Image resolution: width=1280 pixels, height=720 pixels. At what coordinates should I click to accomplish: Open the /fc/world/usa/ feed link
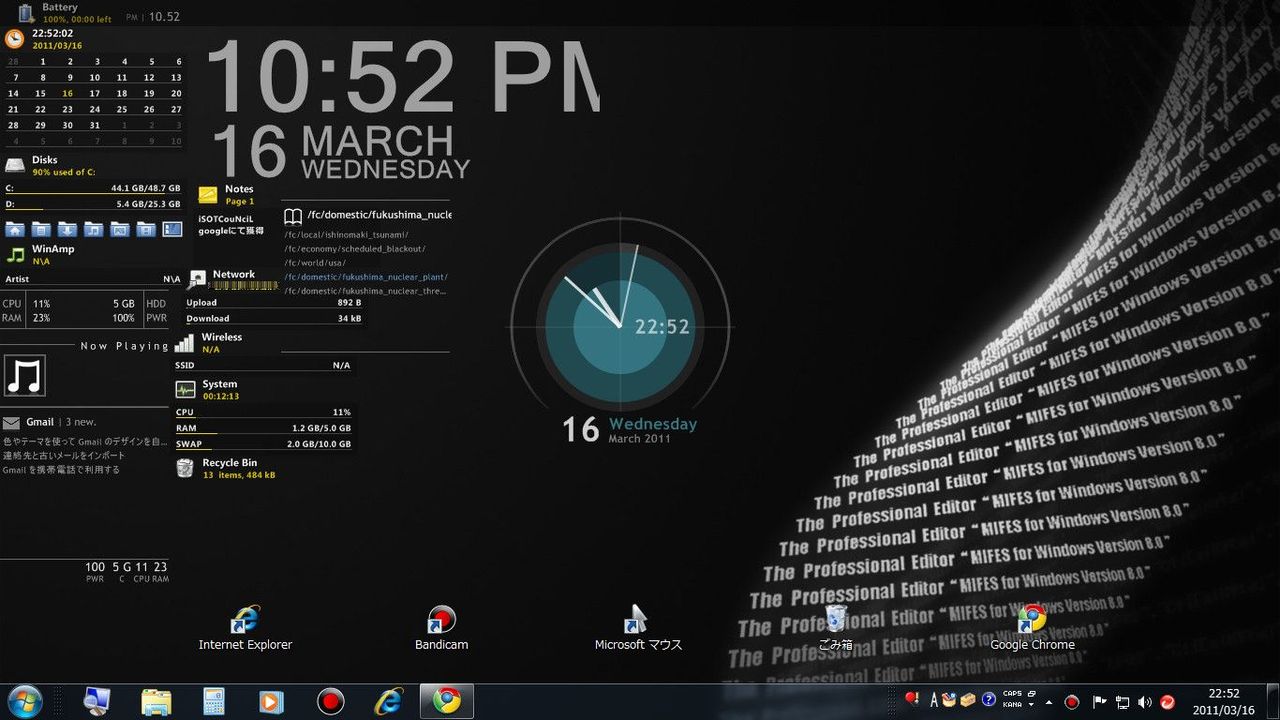(x=315, y=262)
